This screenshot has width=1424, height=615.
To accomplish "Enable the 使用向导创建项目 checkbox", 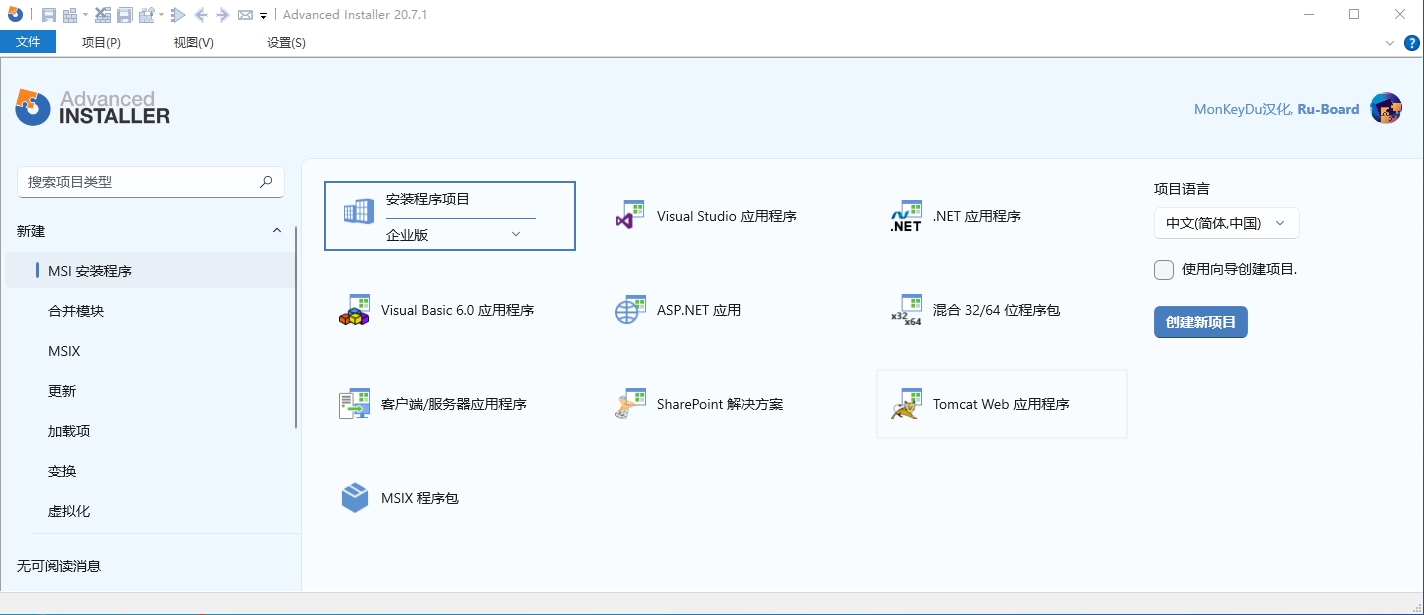I will point(1164,270).
